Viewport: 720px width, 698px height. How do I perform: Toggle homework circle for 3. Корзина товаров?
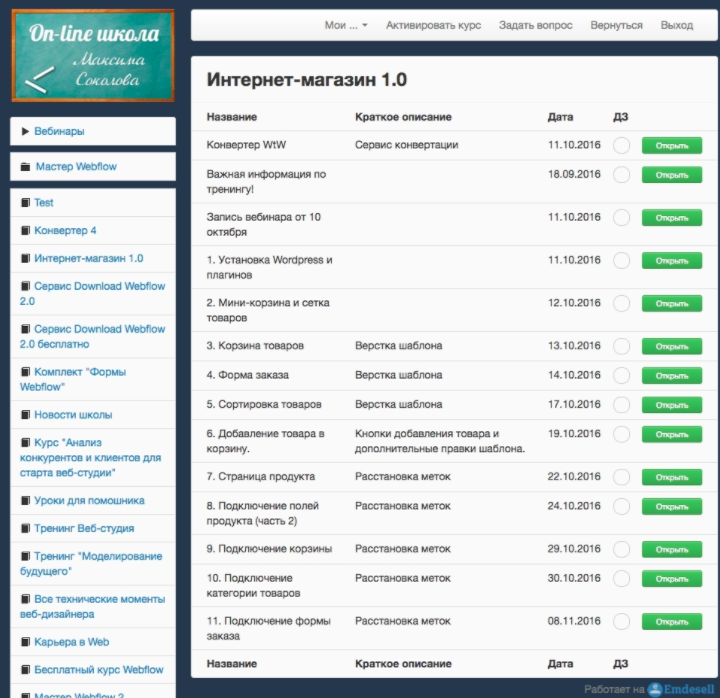point(621,346)
